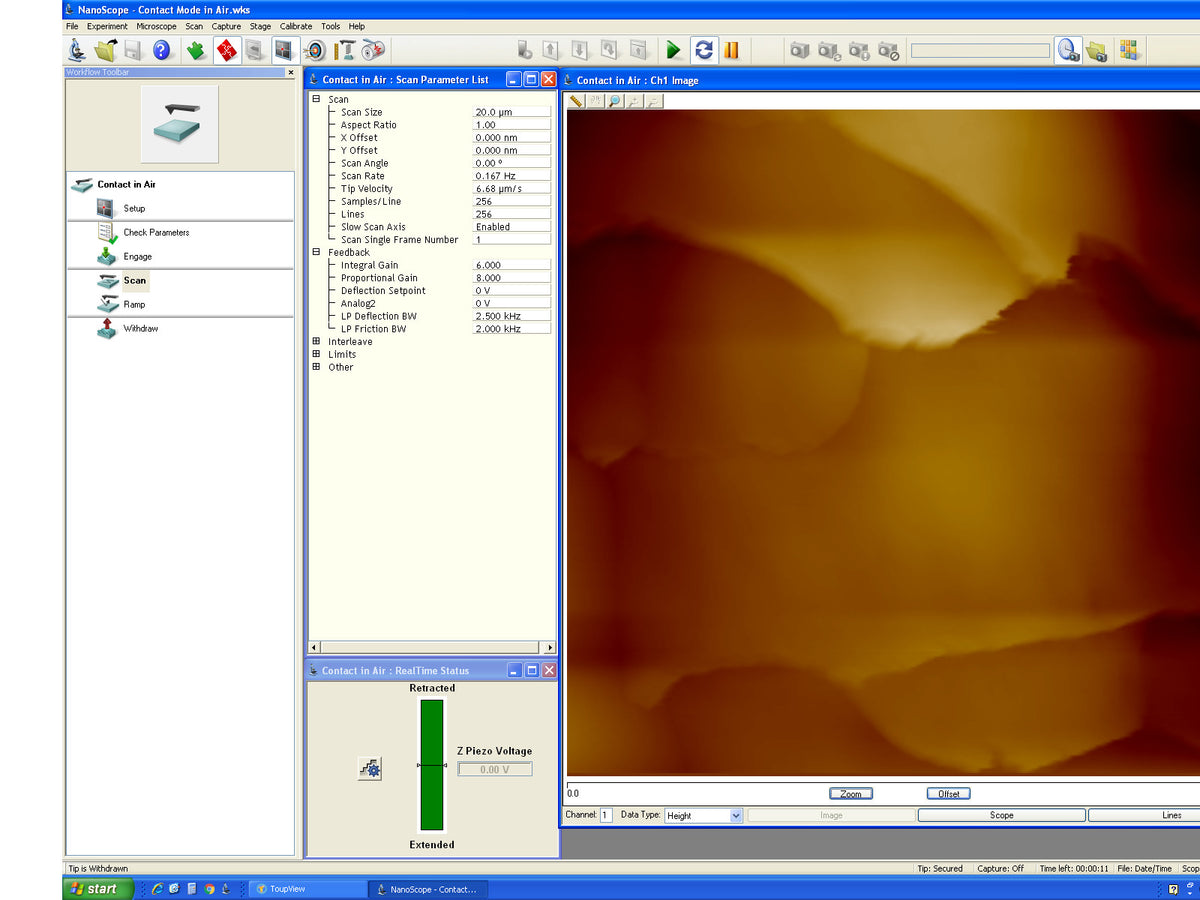Click the NanoScope taskbar button
Image resolution: width=1200 pixels, height=900 pixels.
coord(430,888)
